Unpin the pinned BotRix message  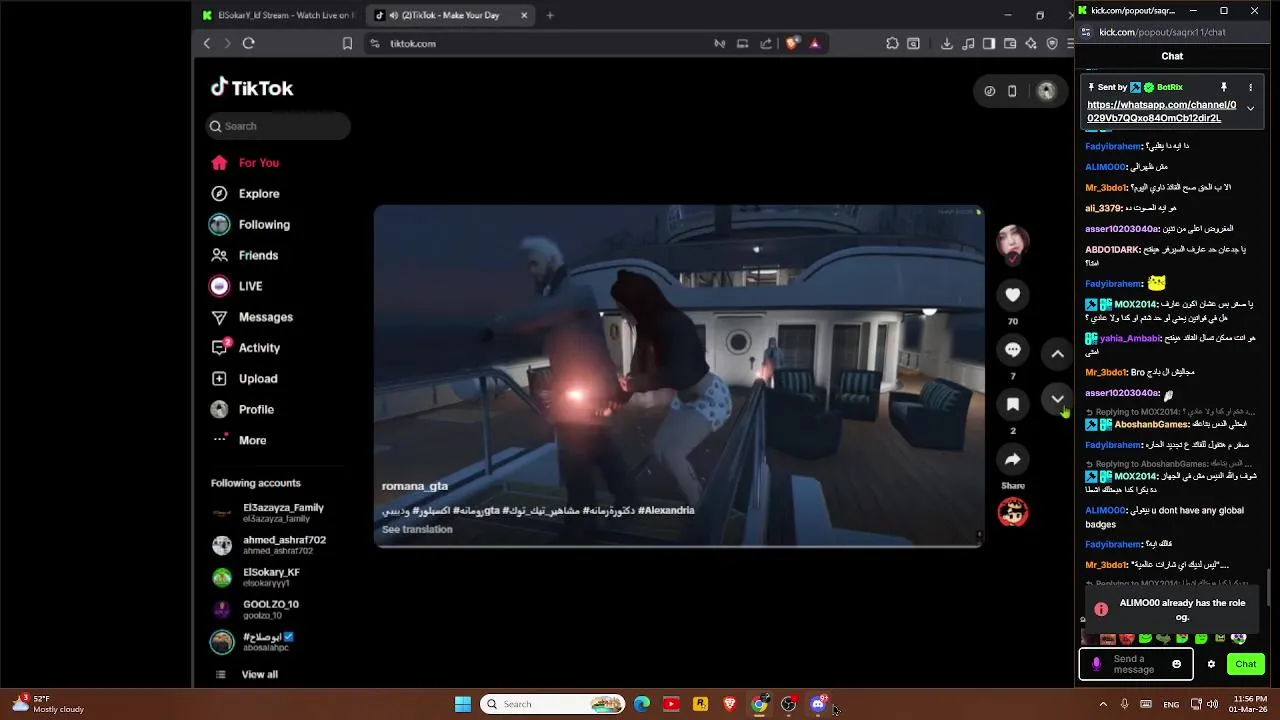click(x=1223, y=88)
